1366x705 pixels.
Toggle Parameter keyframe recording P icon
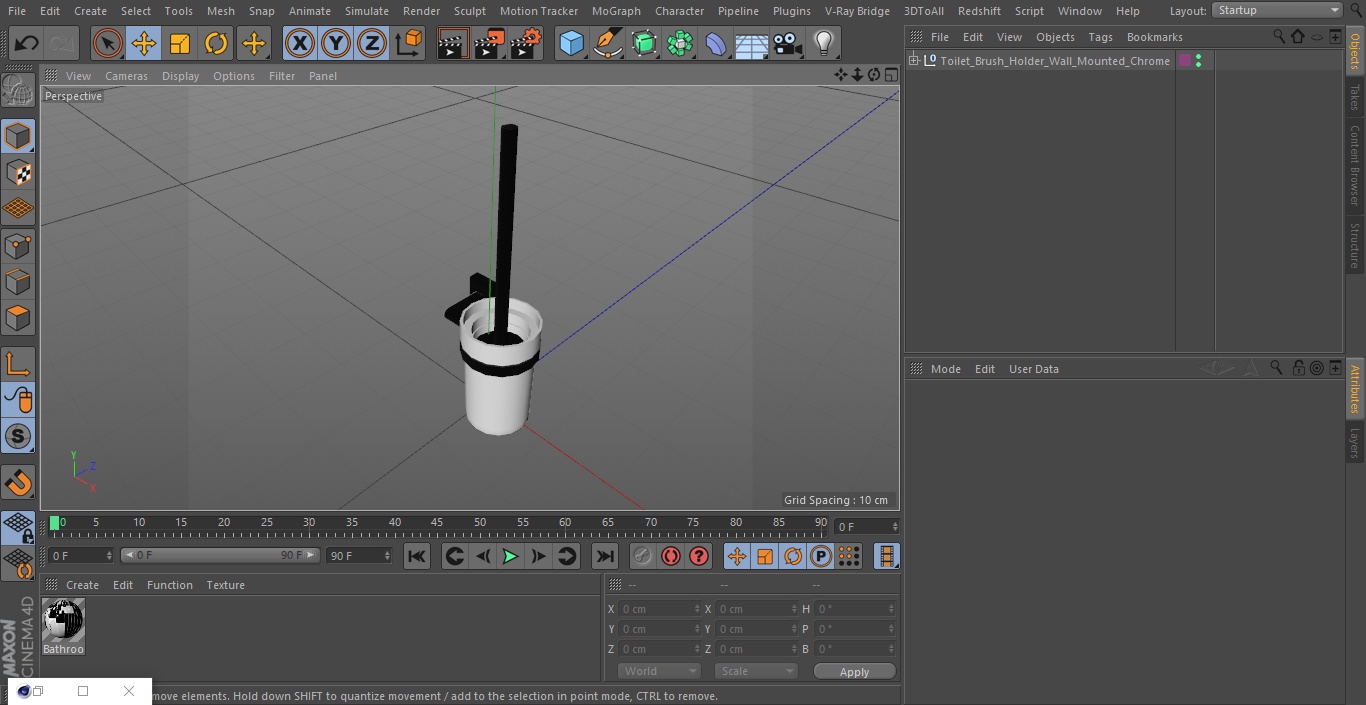pos(821,556)
